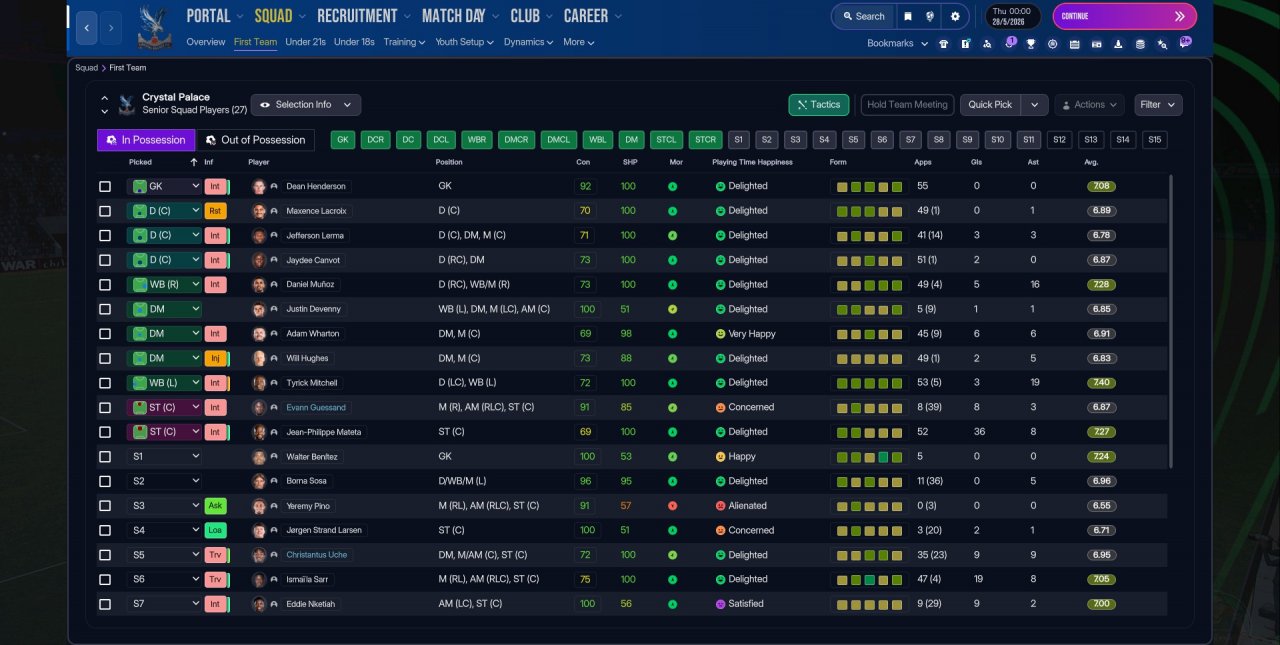Click the Search field
Screen dimensions: 1280x645
(862, 16)
